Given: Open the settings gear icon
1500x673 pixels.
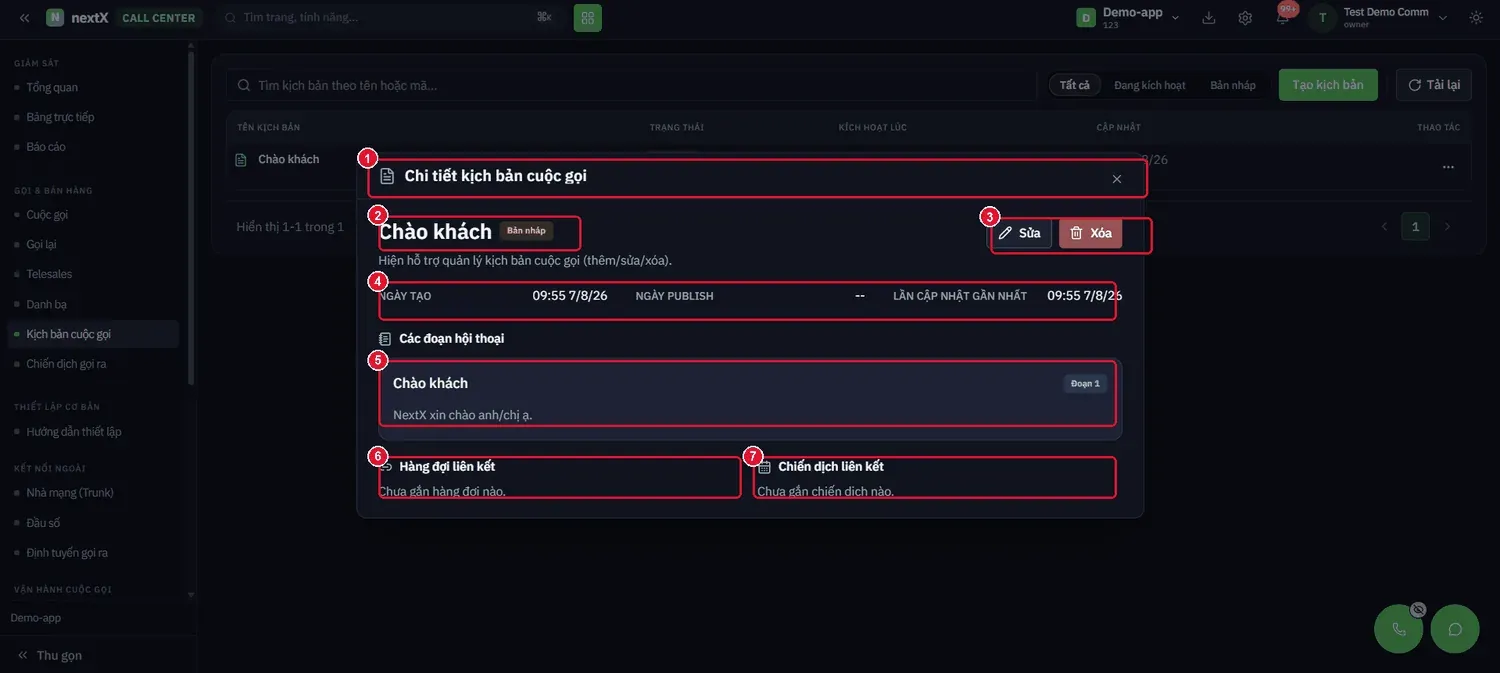Looking at the screenshot, I should click(1245, 18).
